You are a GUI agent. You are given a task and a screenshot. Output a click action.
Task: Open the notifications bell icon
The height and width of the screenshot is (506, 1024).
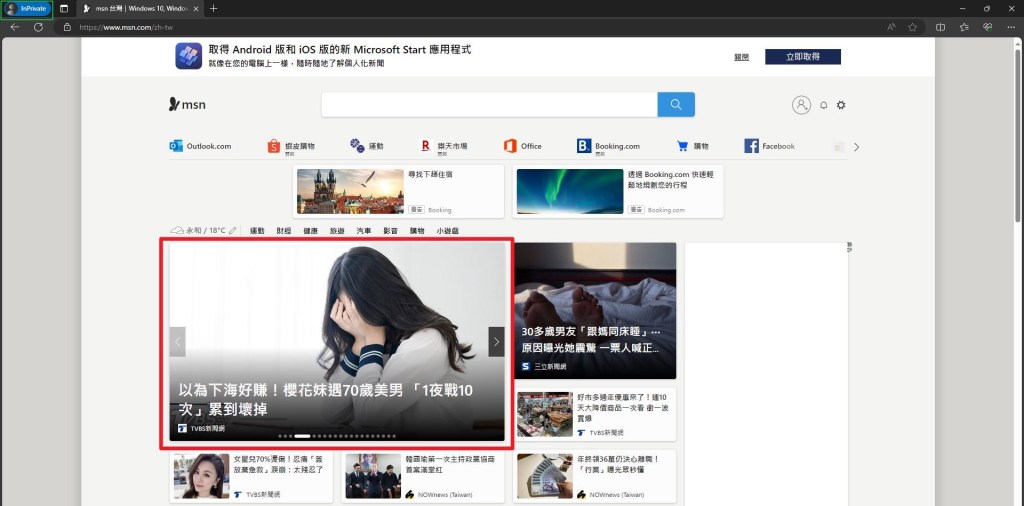pyautogui.click(x=824, y=105)
